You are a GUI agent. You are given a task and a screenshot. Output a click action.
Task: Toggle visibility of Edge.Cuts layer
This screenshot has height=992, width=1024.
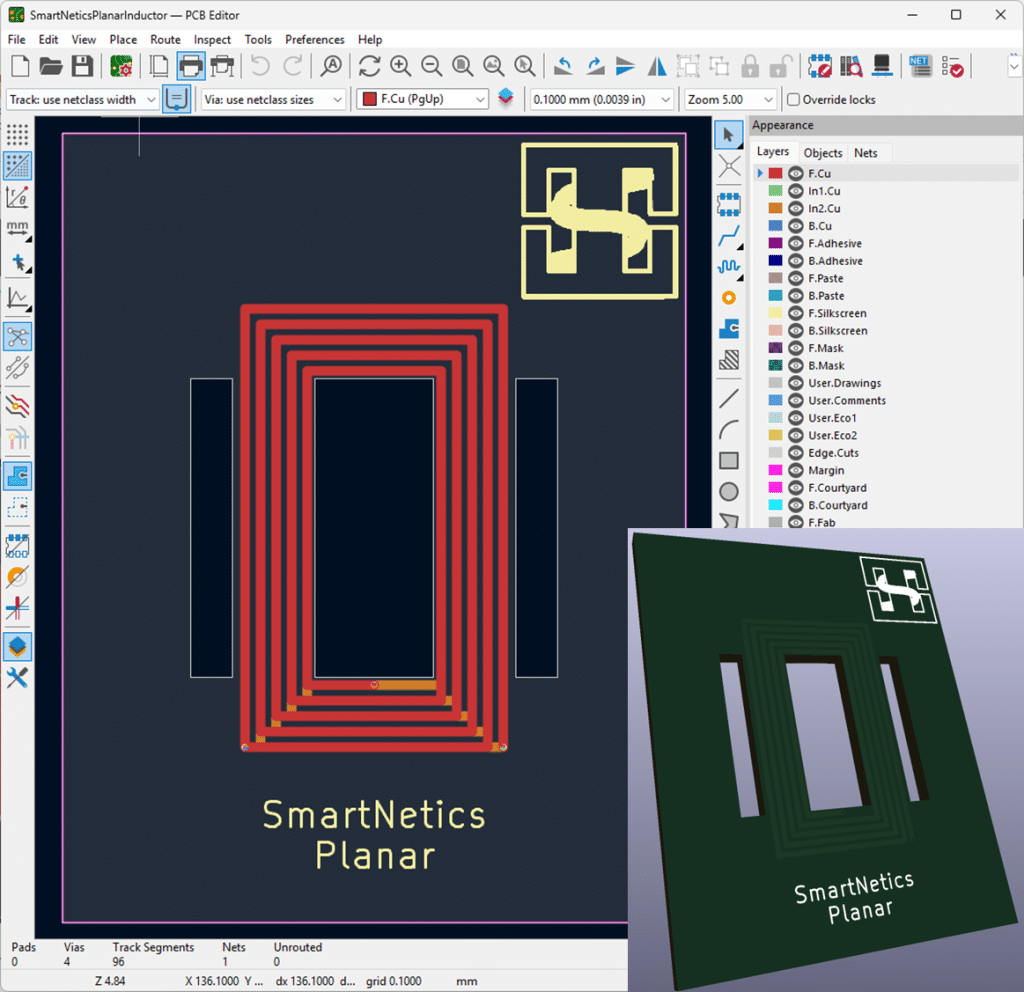(x=795, y=453)
